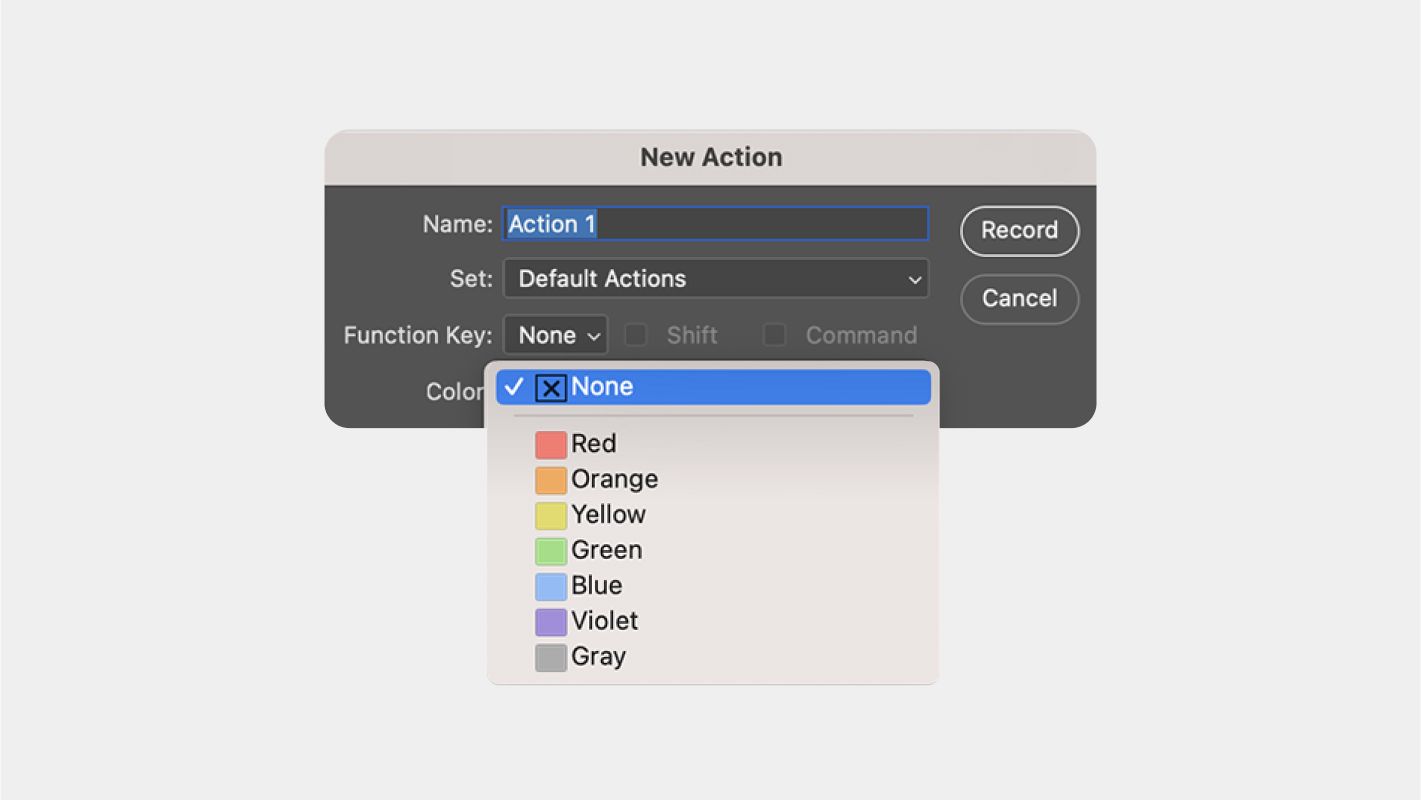1421x800 pixels.
Task: Click the Action 1 name field
Action: click(x=715, y=224)
